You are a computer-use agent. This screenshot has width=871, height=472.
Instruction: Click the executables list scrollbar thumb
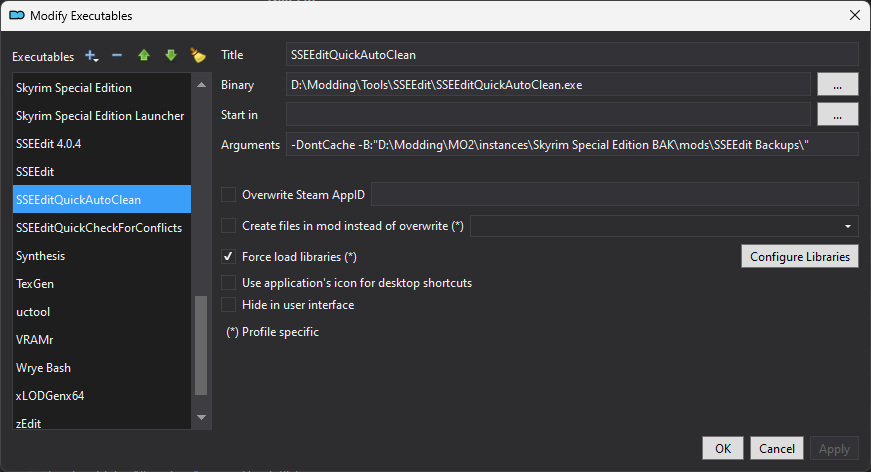pos(201,345)
